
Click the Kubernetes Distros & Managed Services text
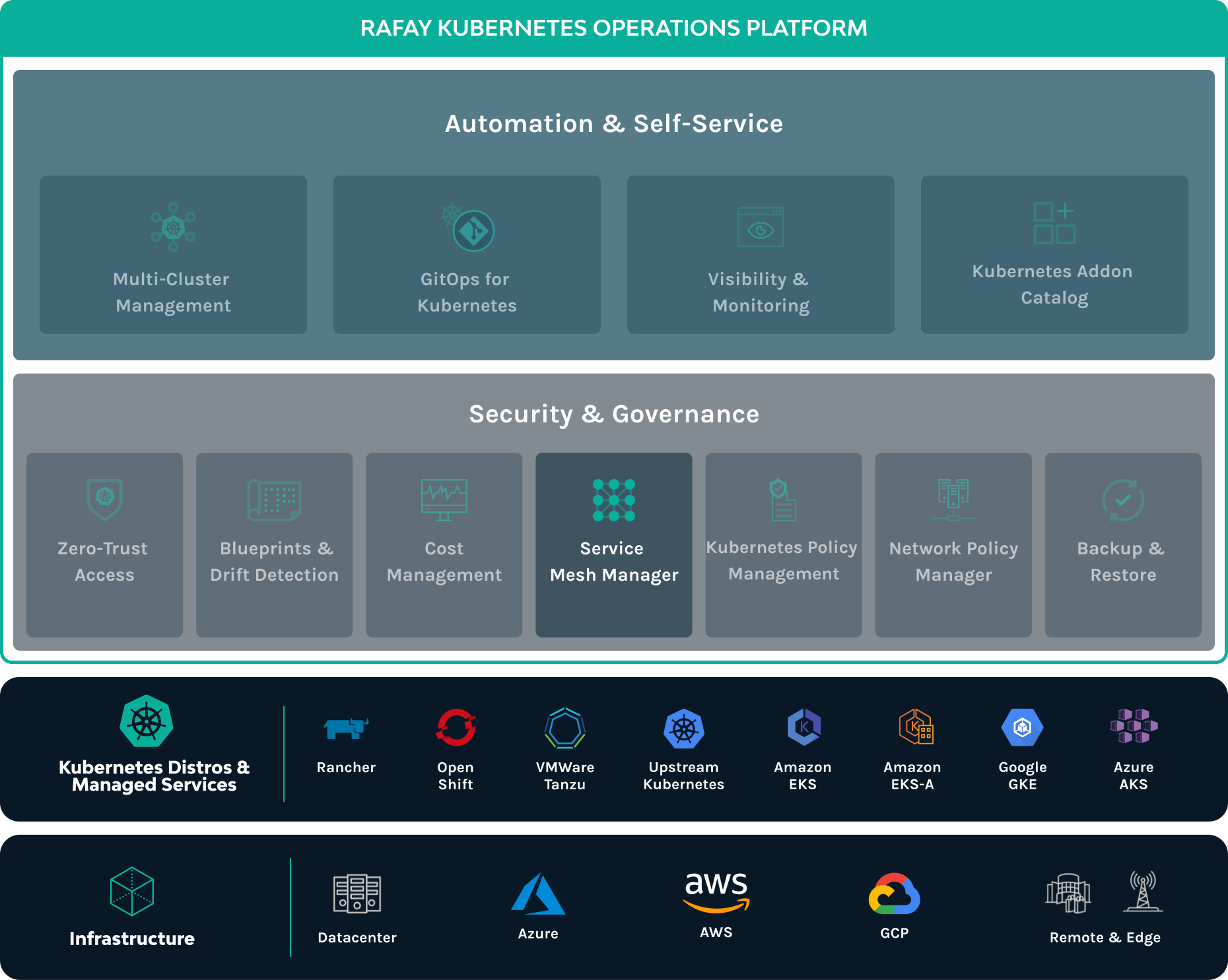(154, 775)
